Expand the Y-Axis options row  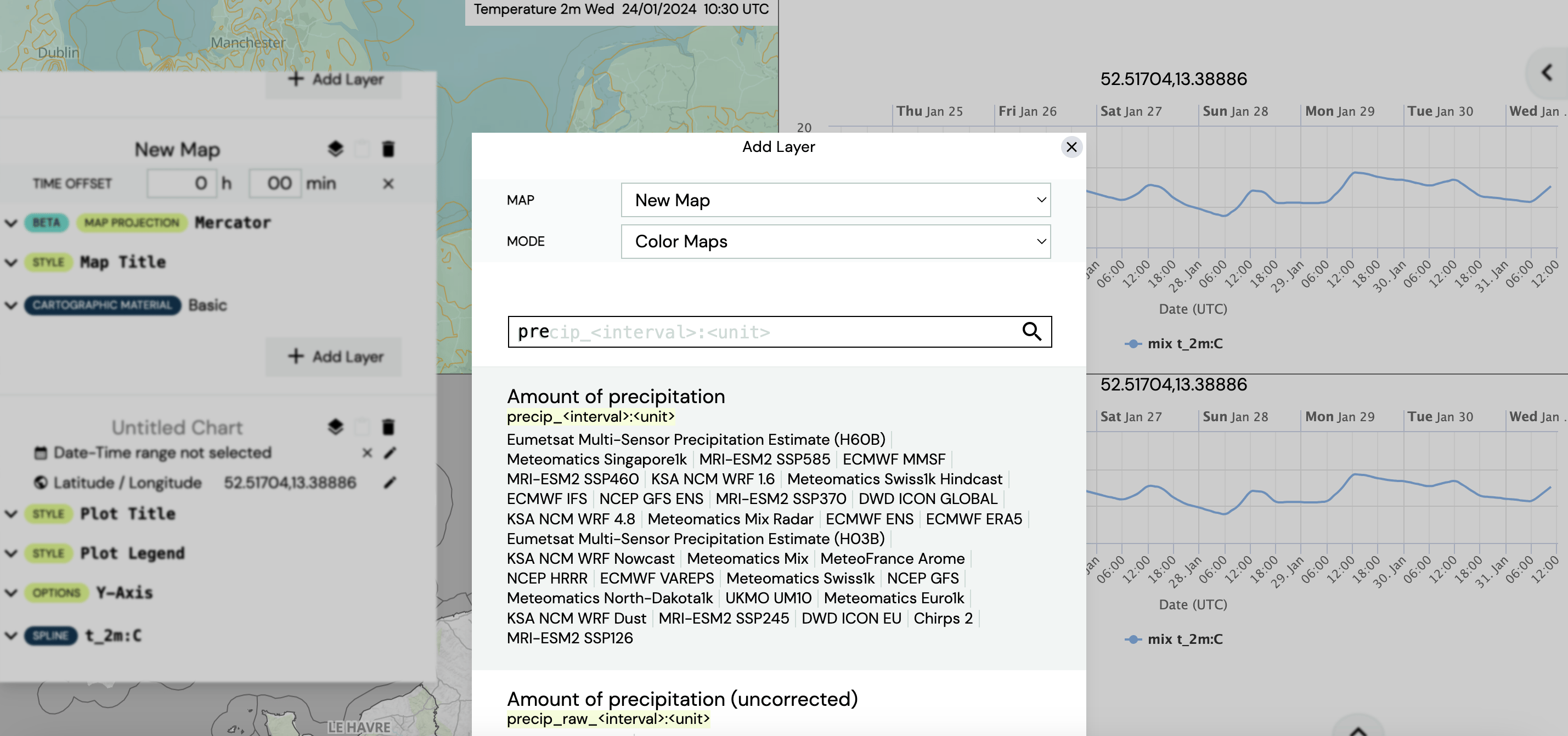(11, 592)
